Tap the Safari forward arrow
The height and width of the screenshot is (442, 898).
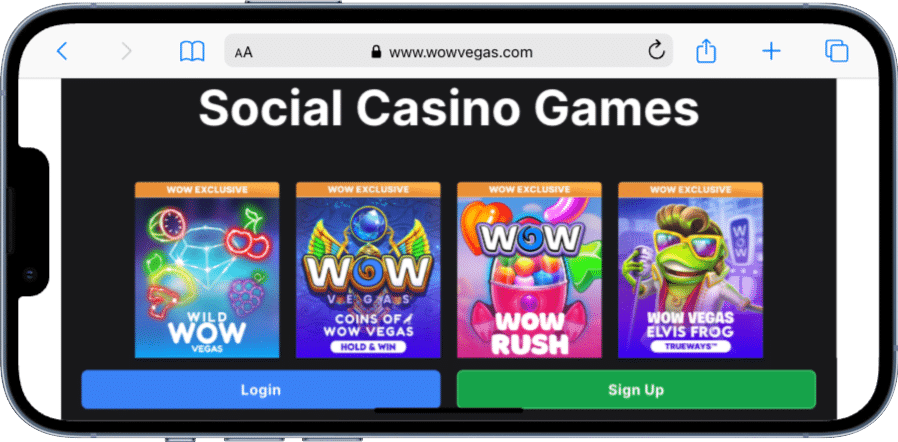(127, 52)
